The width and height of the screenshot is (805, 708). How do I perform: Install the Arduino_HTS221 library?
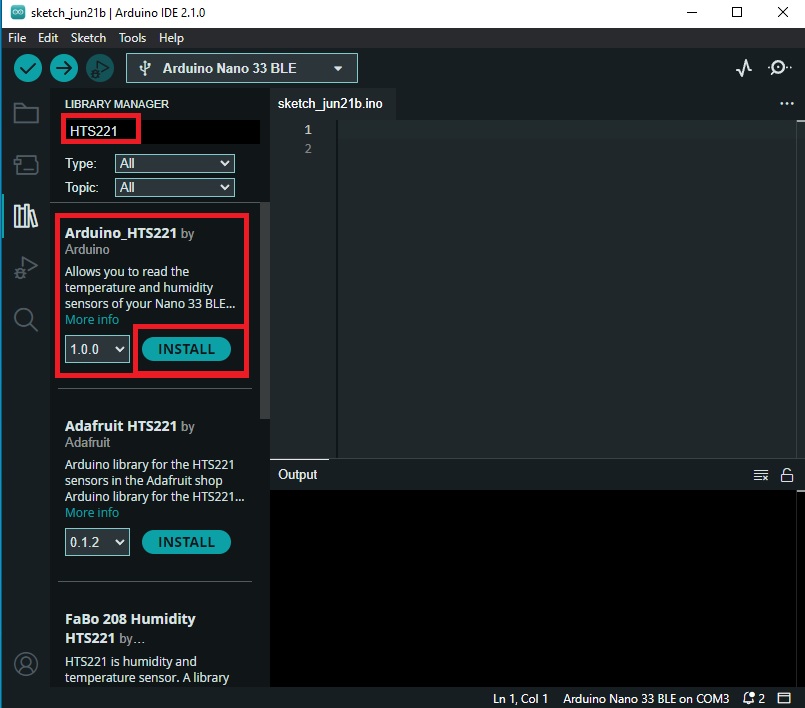(186, 349)
